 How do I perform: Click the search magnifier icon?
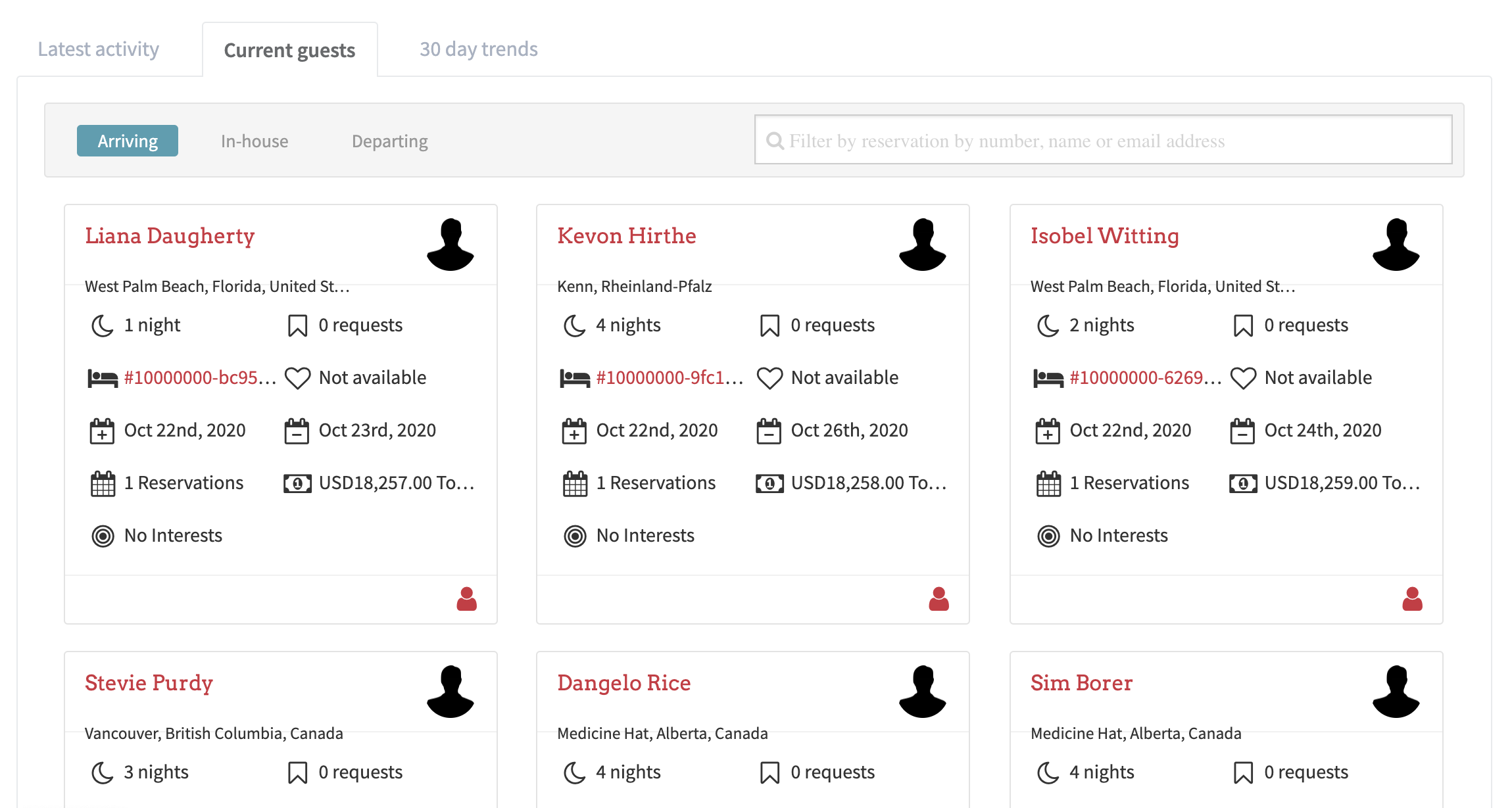(775, 141)
